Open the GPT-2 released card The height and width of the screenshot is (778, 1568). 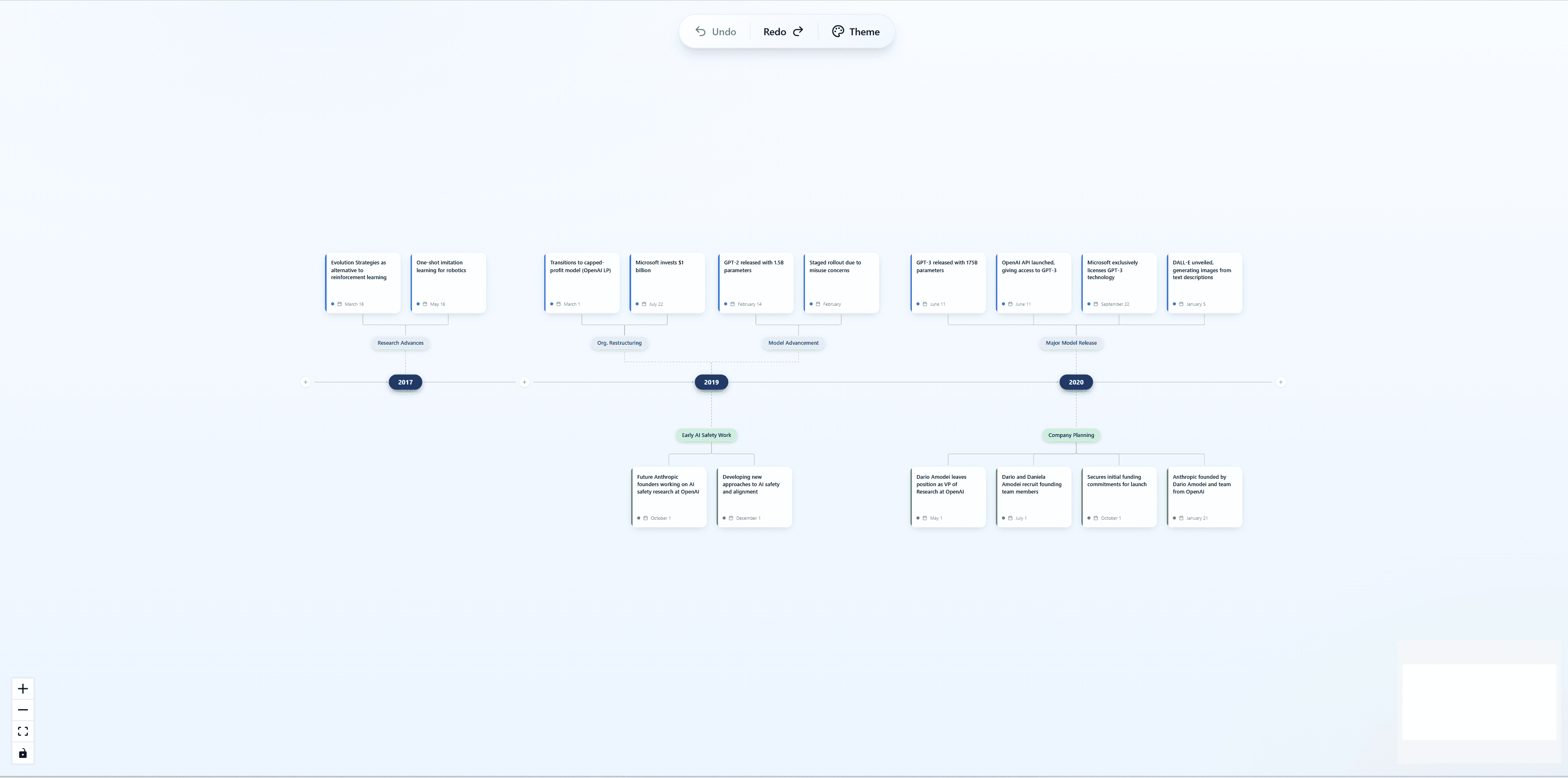755,283
